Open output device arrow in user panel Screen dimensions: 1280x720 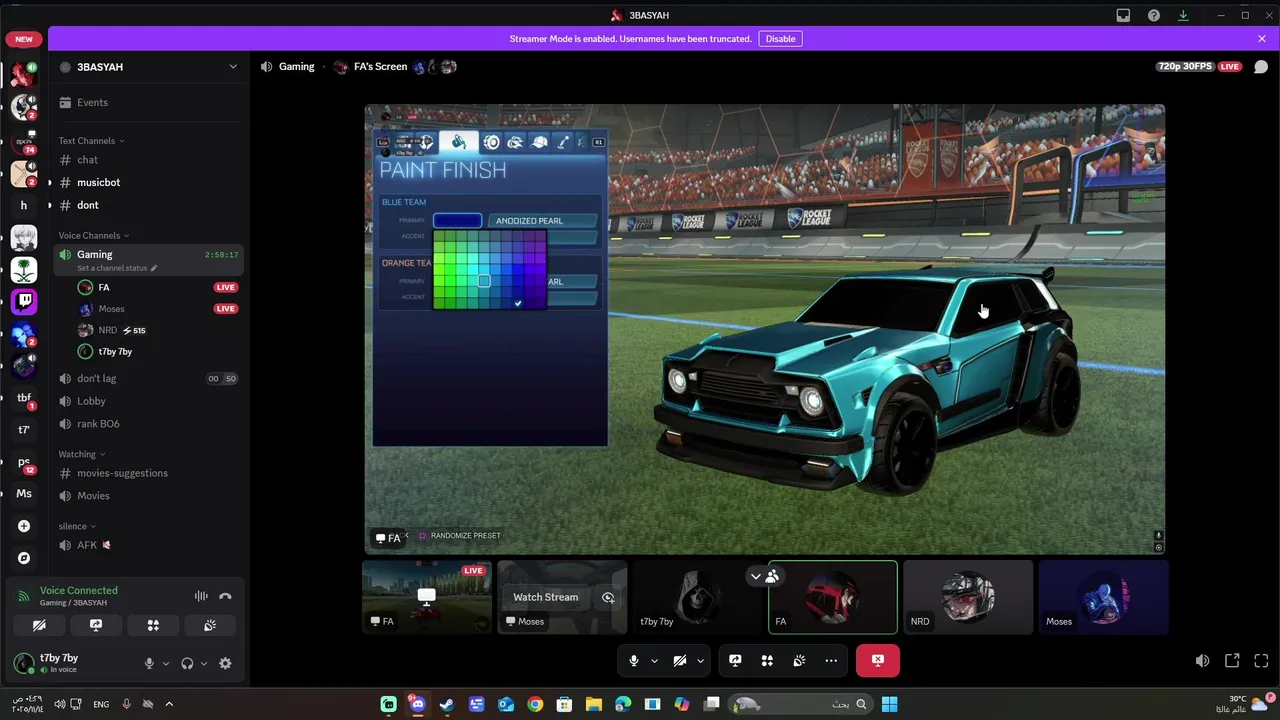(204, 663)
